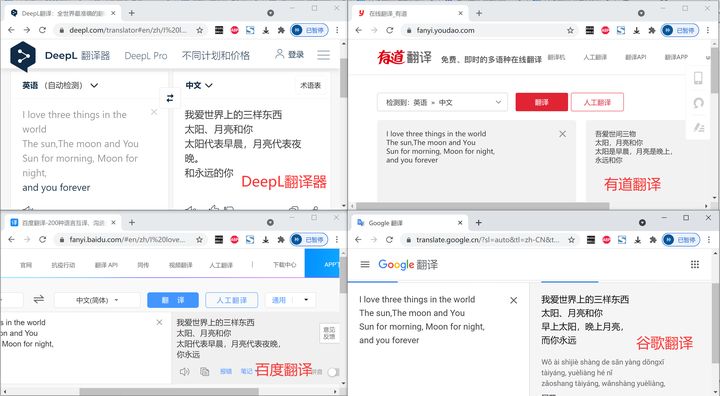This screenshot has width=720, height=396.
Task: Clear the DeepL source text
Action: pyautogui.click(x=154, y=112)
